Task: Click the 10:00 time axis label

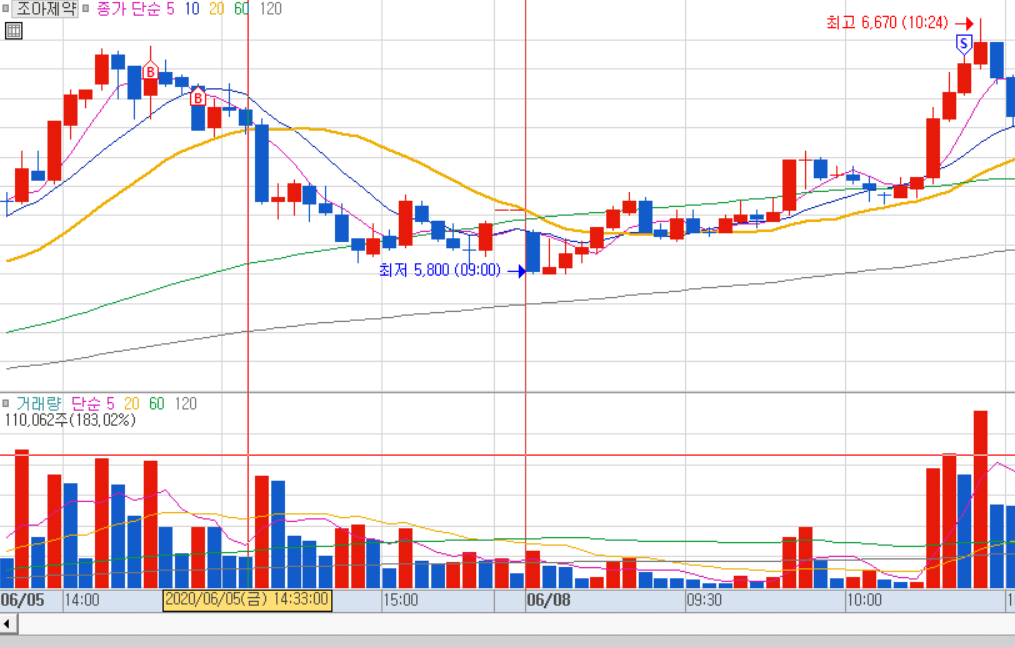Action: coord(864,600)
